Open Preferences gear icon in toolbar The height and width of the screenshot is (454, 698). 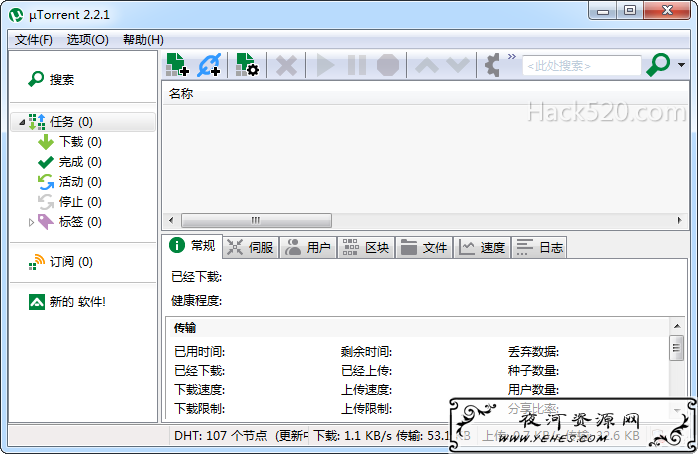pos(492,65)
